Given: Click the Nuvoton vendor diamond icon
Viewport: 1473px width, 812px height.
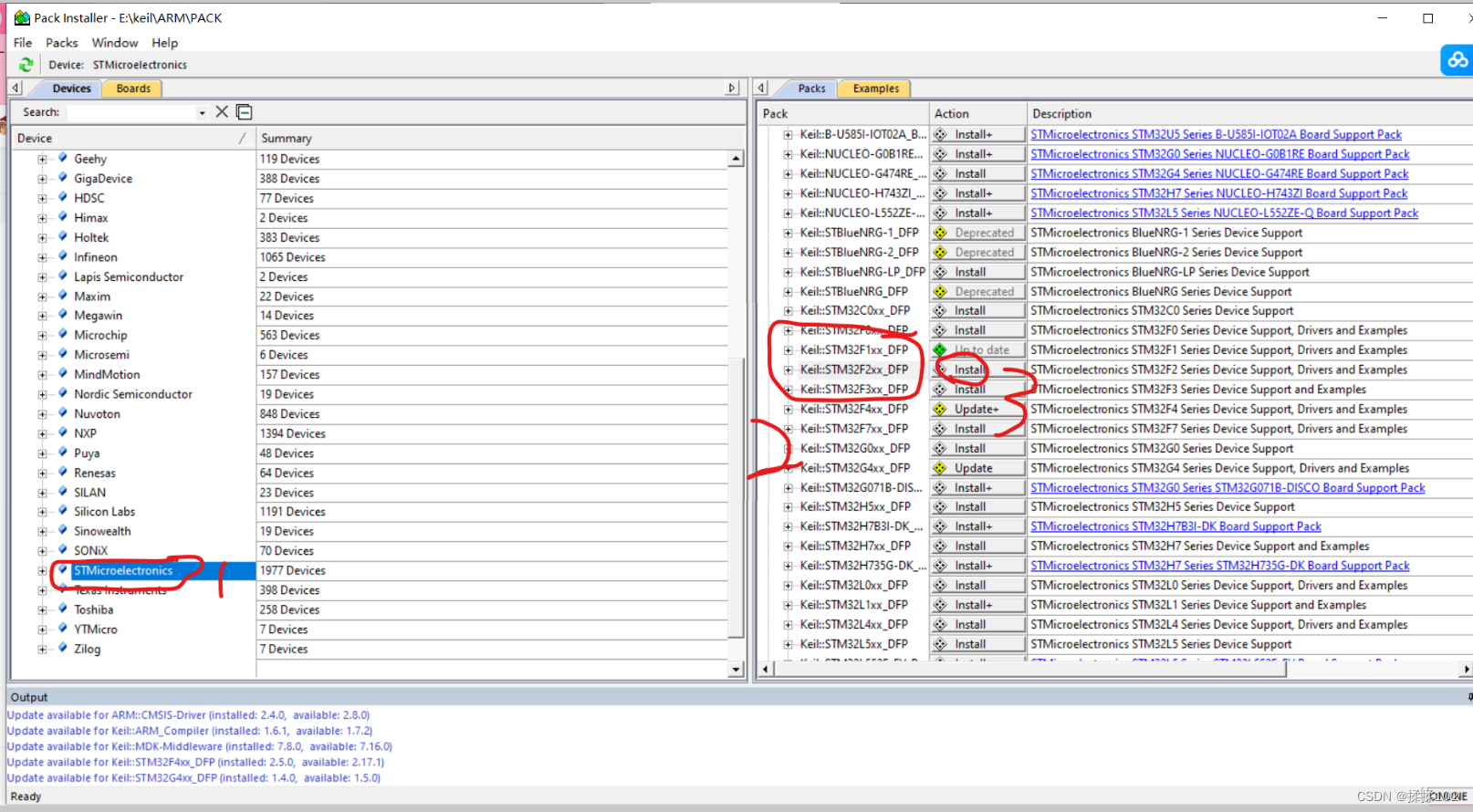Looking at the screenshot, I should 63,413.
